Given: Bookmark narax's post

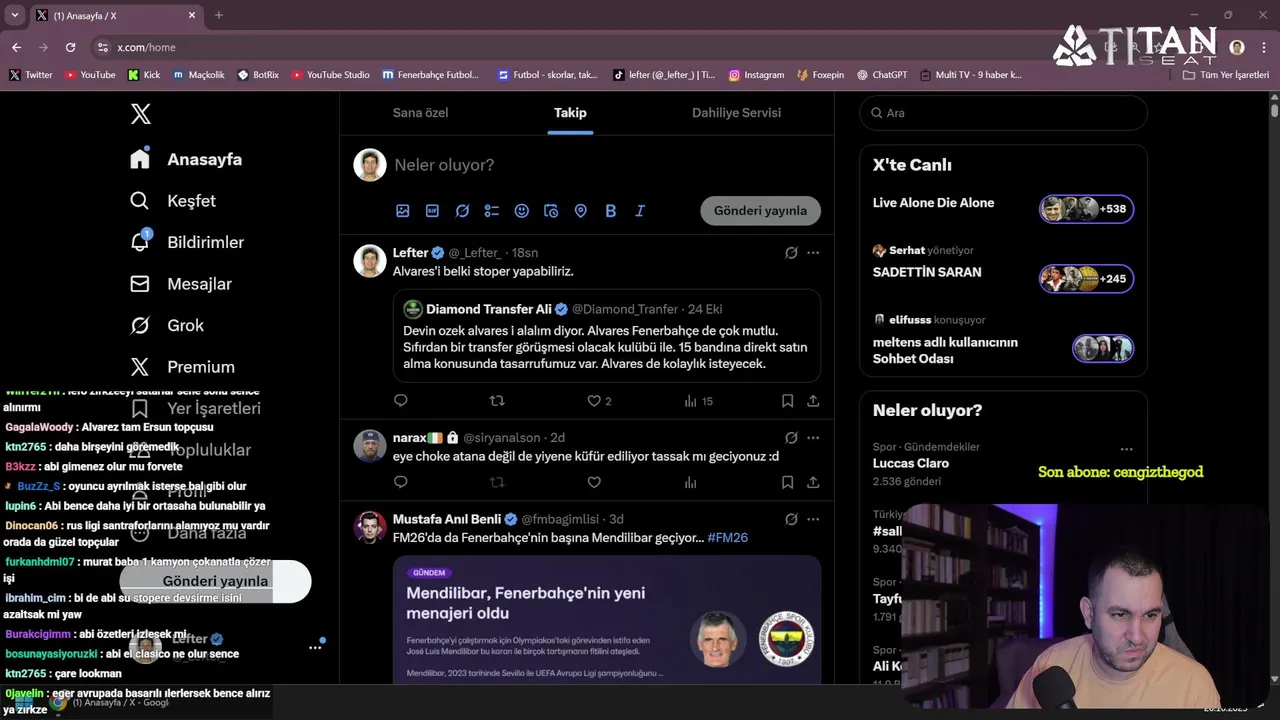Looking at the screenshot, I should pyautogui.click(x=787, y=482).
